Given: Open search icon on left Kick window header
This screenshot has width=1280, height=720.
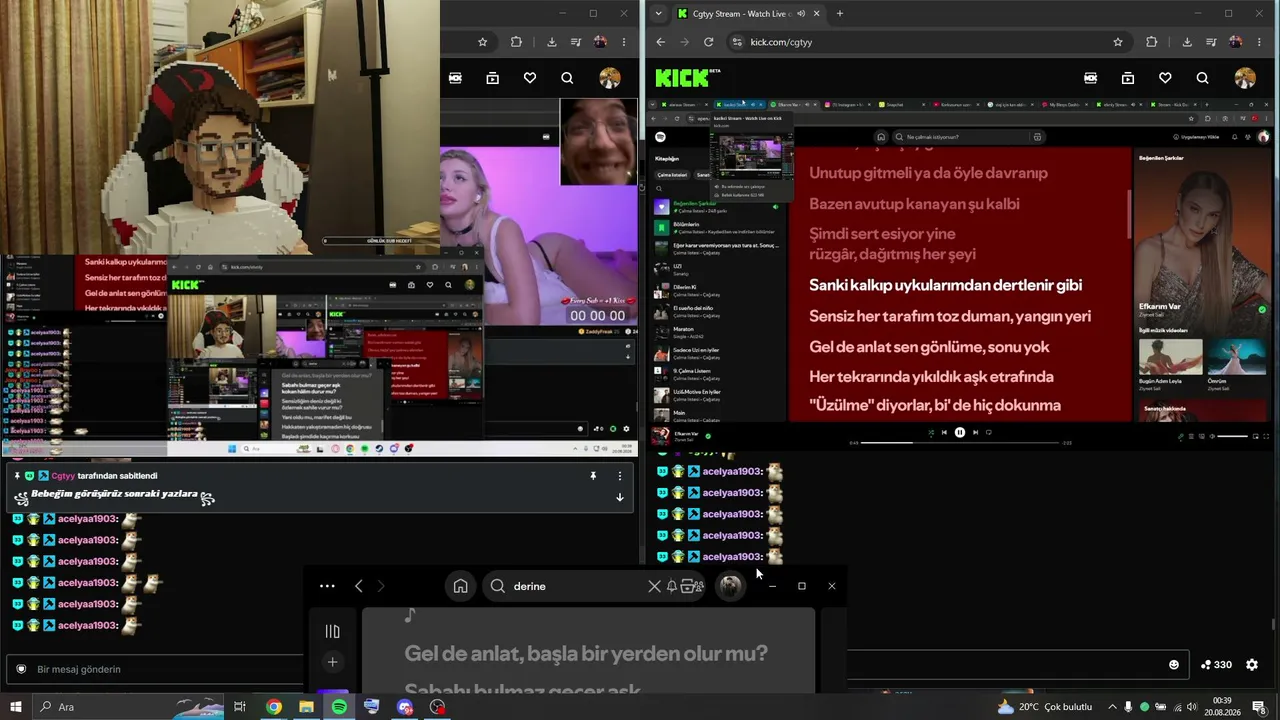Looking at the screenshot, I should [567, 78].
